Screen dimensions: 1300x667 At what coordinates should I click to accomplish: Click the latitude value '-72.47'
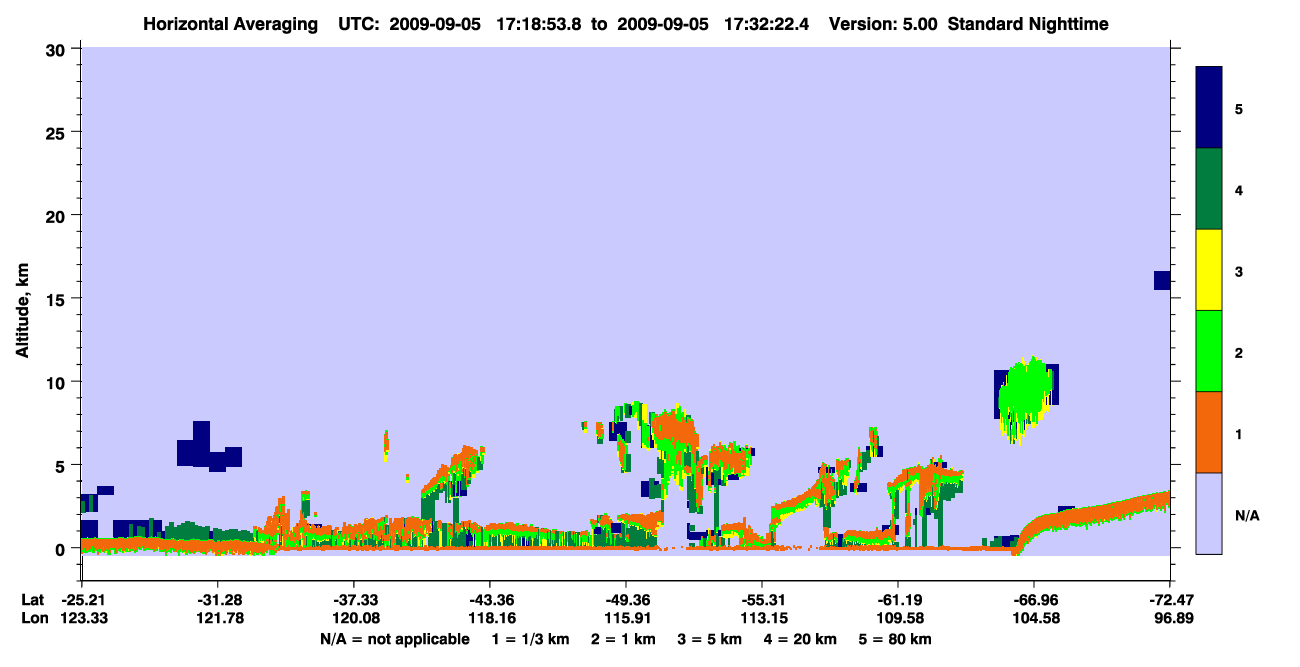pos(1170,600)
